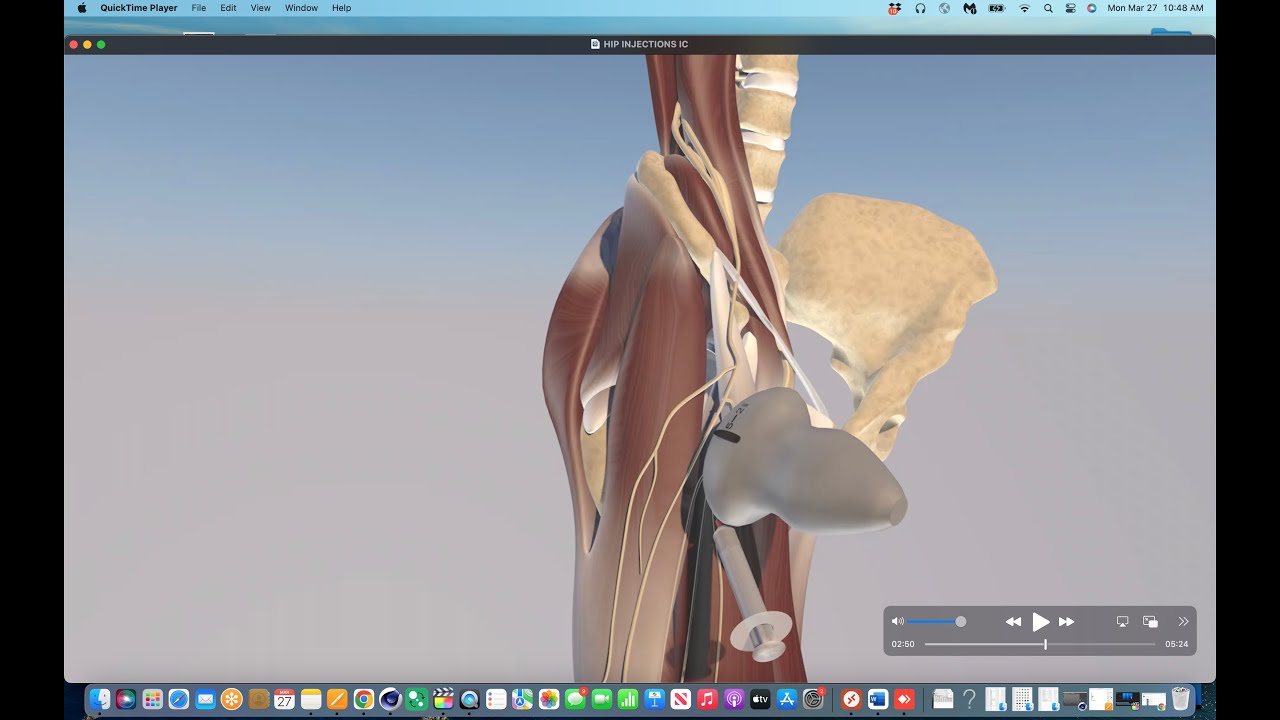Adjust the volume slider knob
This screenshot has width=1280, height=720.
click(961, 622)
